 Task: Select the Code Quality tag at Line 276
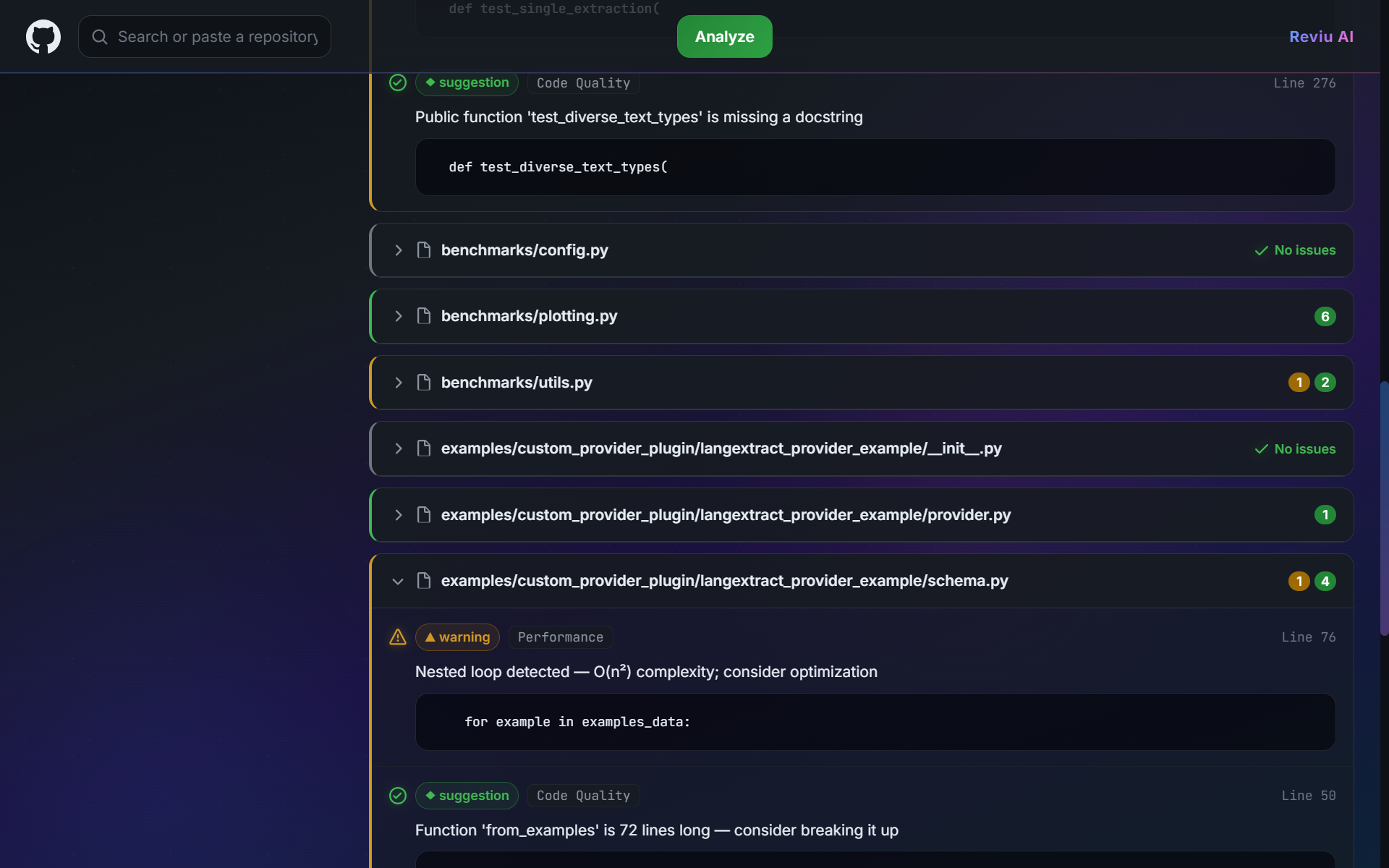pyautogui.click(x=583, y=83)
